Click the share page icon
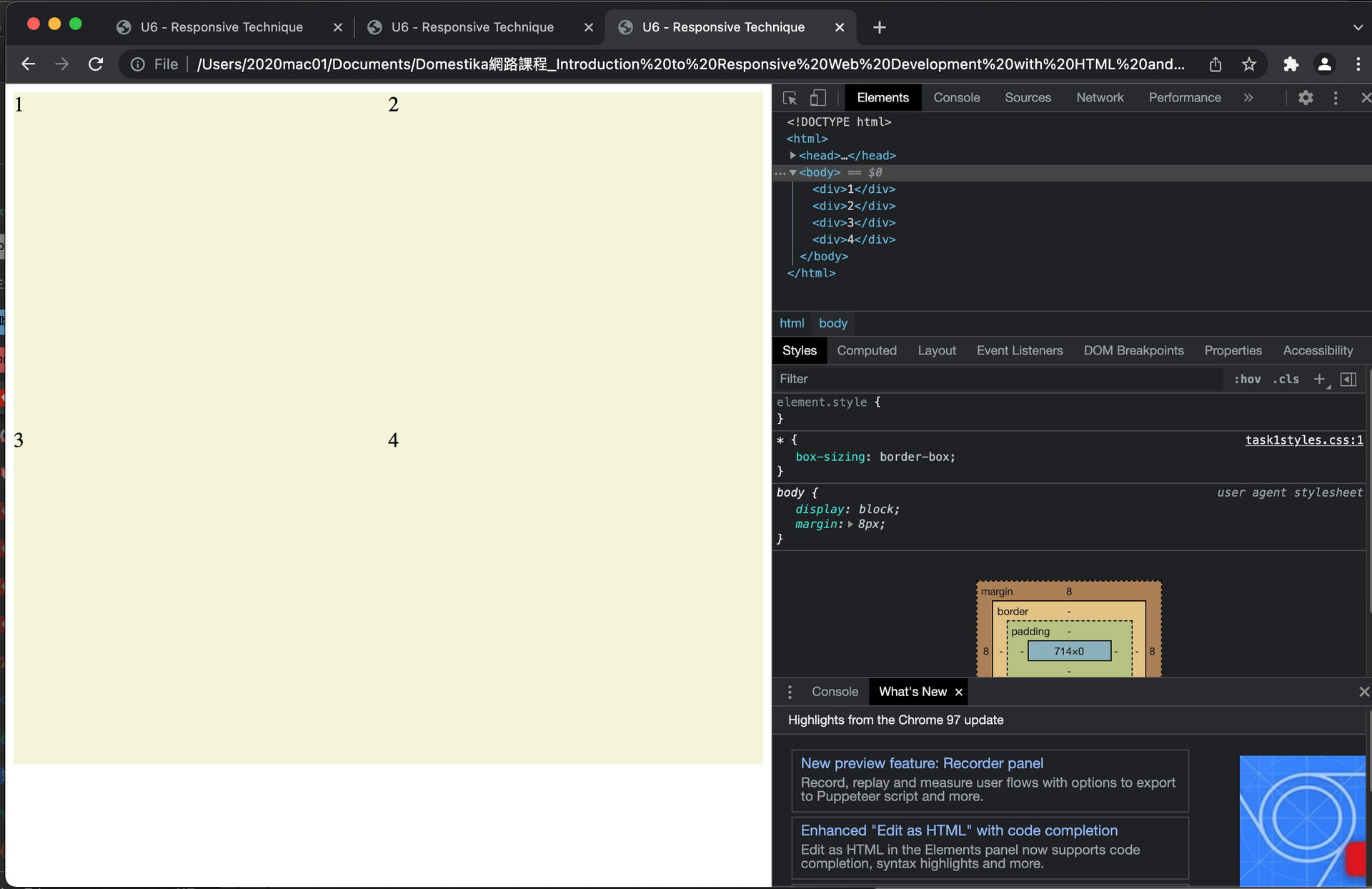Viewport: 1372px width, 889px height. [1216, 64]
